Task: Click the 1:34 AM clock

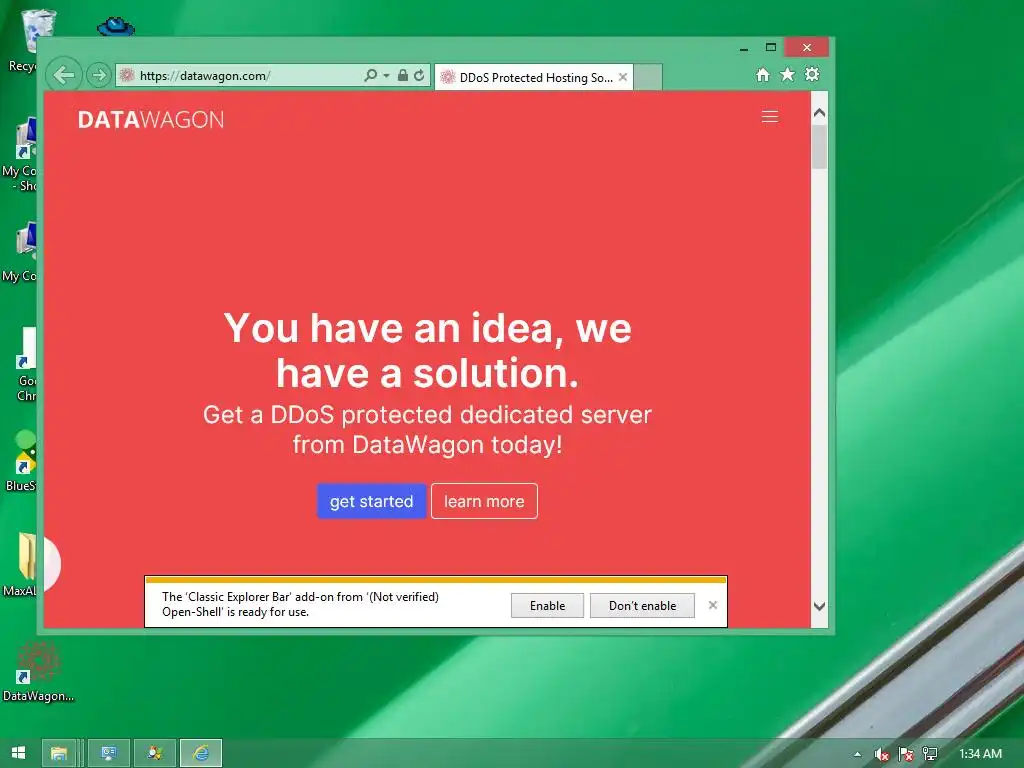Action: 980,754
